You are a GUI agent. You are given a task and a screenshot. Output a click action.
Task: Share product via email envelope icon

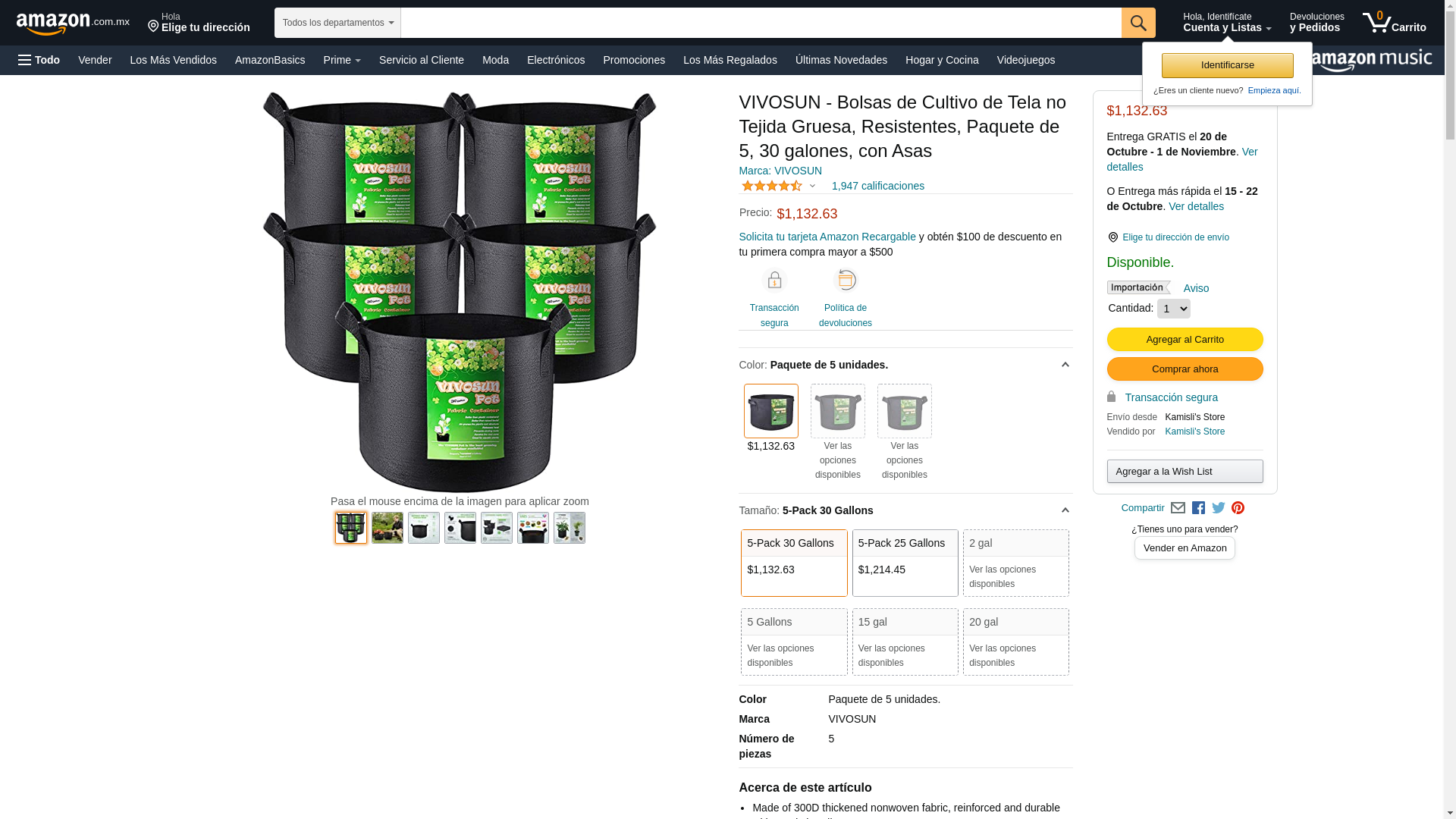coord(1178,508)
